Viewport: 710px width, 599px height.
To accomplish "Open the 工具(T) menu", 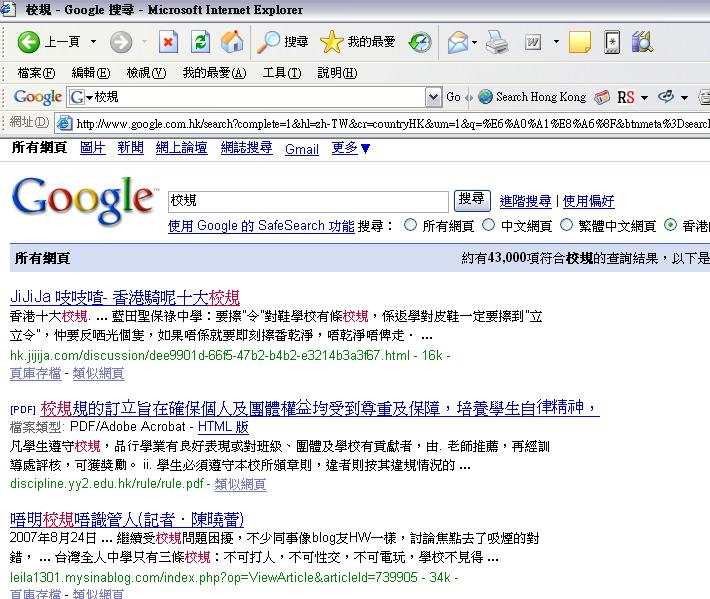I will click(x=282, y=72).
